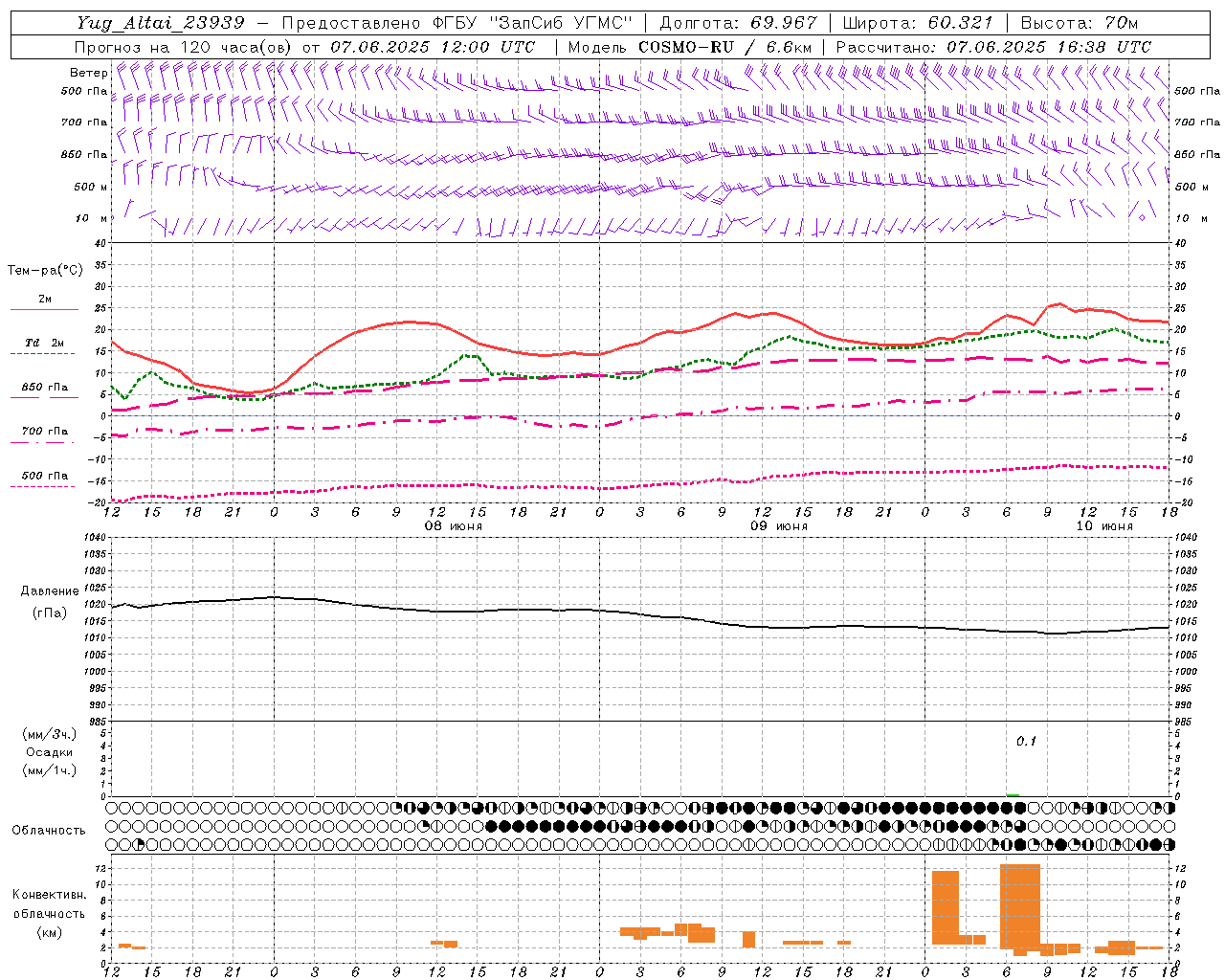Click the 'Тем-ра(°C)' temperature axis label
This screenshot has height=980, width=1225.
[45, 271]
